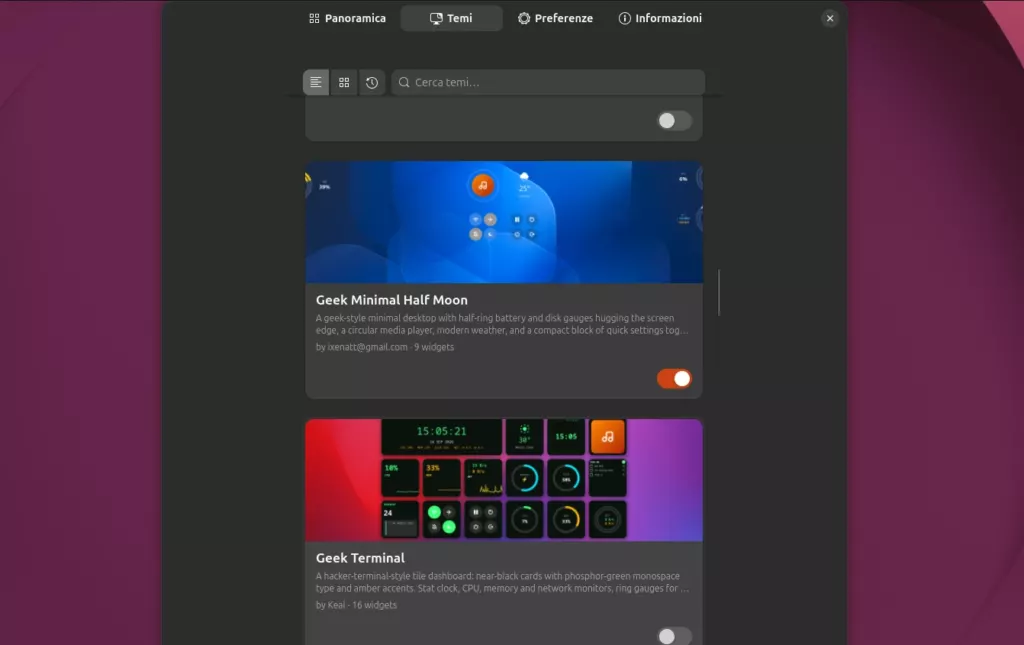1024x645 pixels.
Task: Open the Panoramica tab
Action: pos(347,18)
